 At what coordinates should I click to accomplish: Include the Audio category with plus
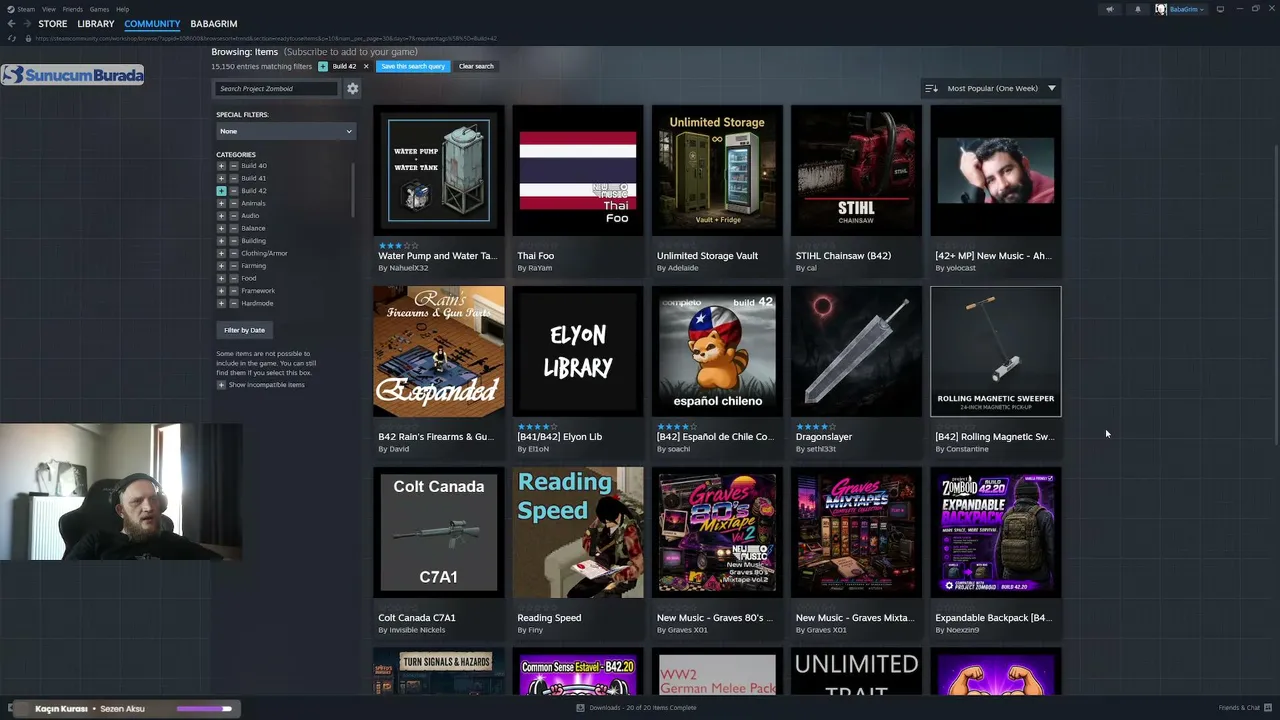point(221,216)
